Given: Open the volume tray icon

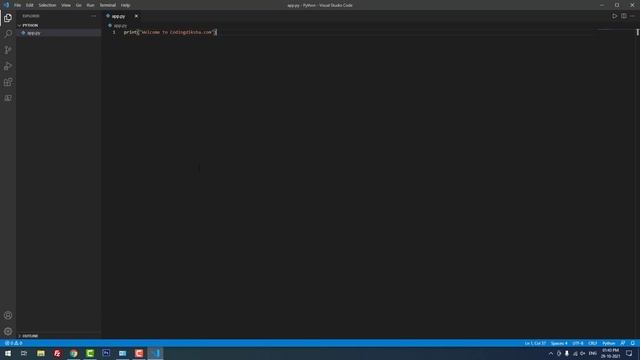Looking at the screenshot, I should tap(583, 353).
